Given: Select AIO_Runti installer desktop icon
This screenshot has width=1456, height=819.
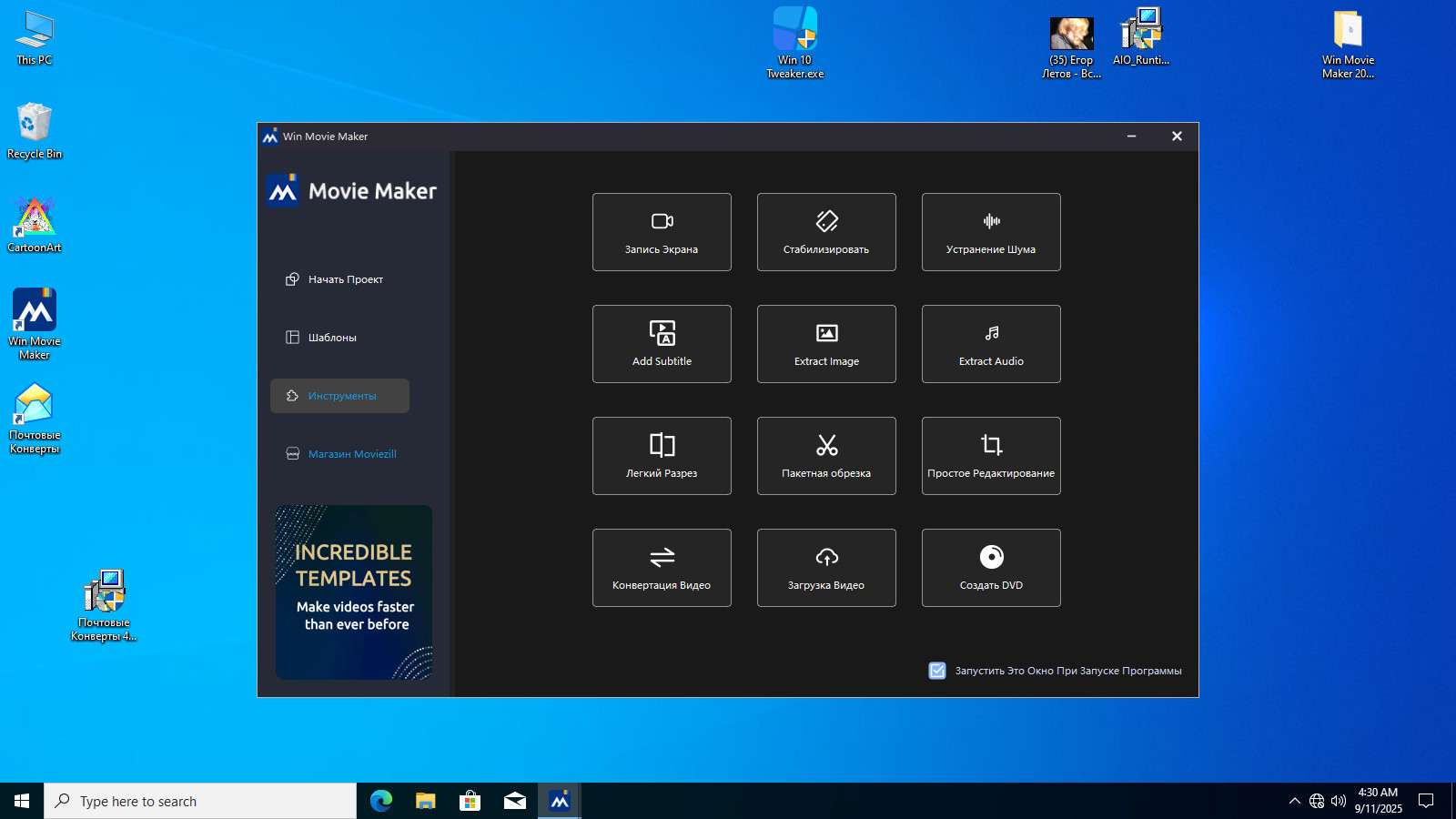Looking at the screenshot, I should point(1141,36).
